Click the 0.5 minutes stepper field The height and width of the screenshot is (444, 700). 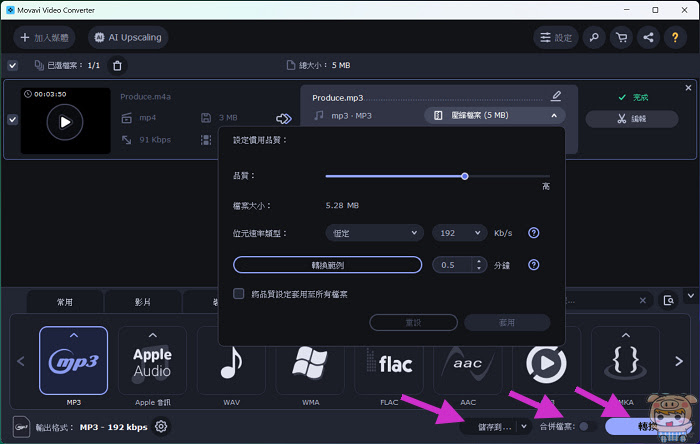459,265
